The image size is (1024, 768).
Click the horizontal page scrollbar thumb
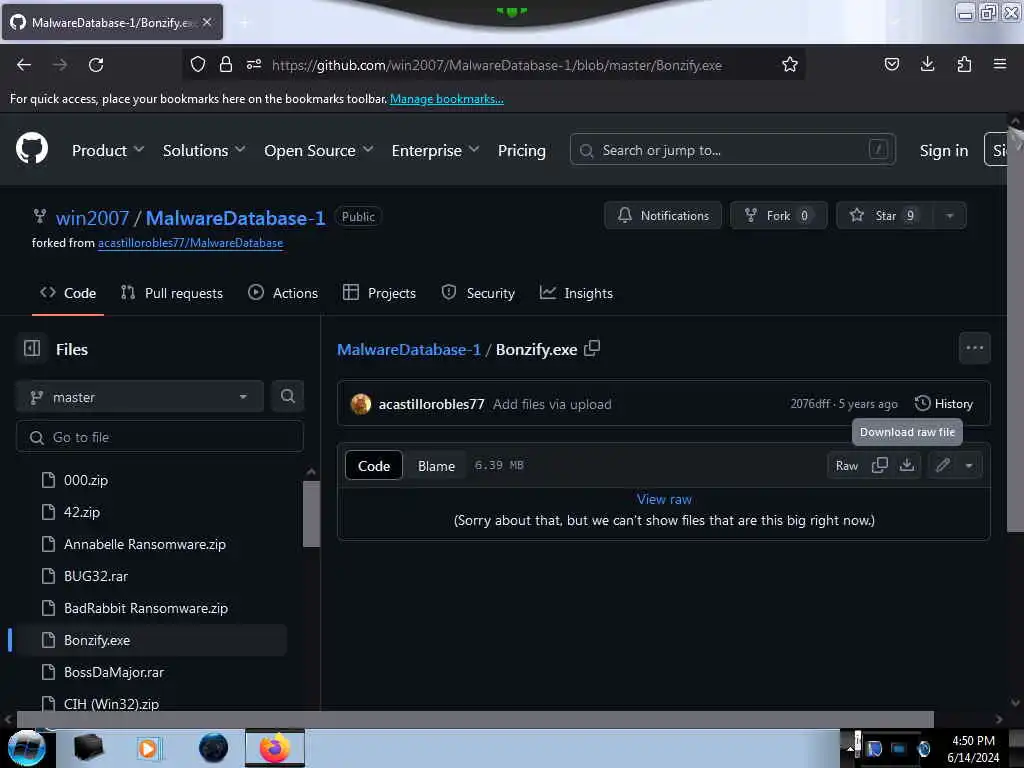pos(475,718)
